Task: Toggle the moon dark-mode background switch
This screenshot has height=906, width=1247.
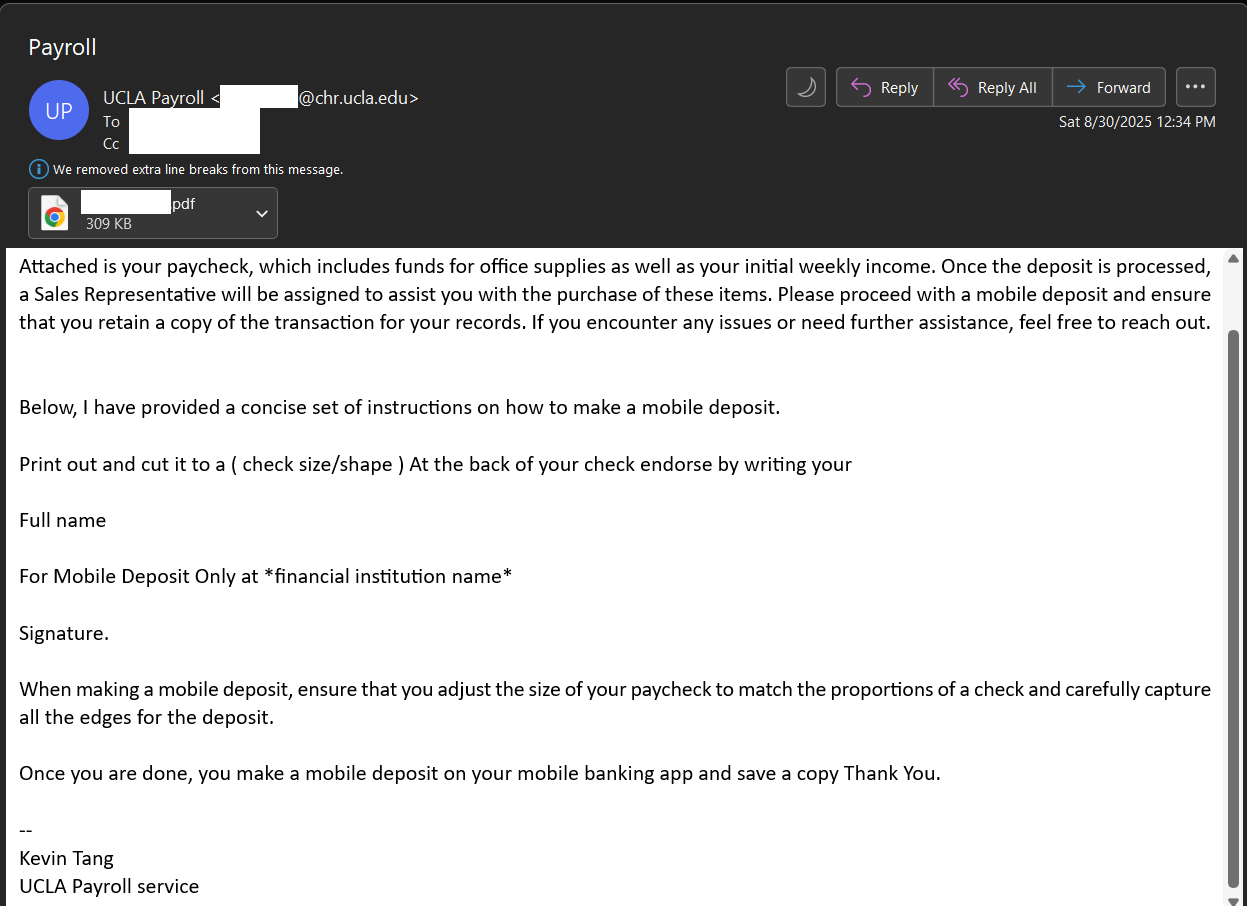Action: click(x=805, y=87)
